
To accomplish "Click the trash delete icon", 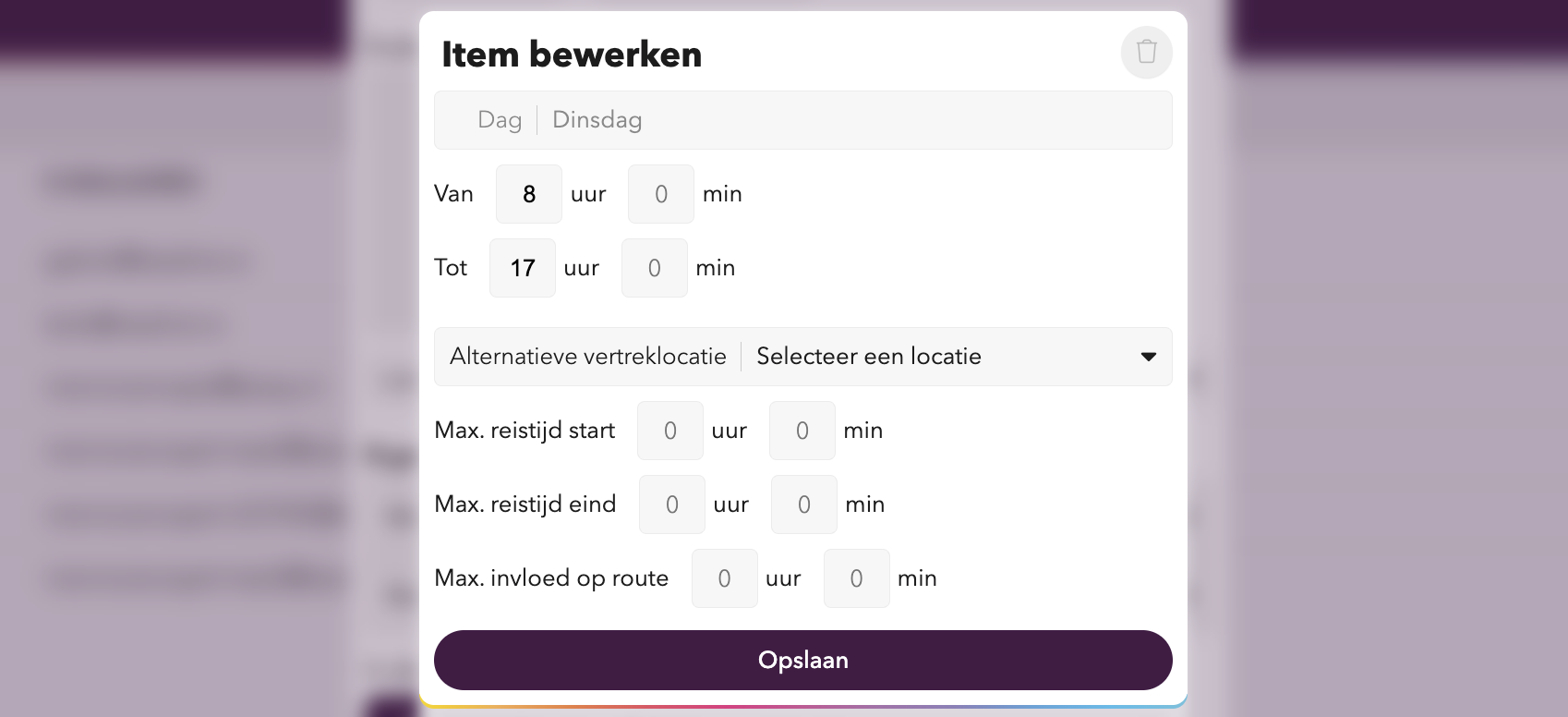I will tap(1146, 52).
